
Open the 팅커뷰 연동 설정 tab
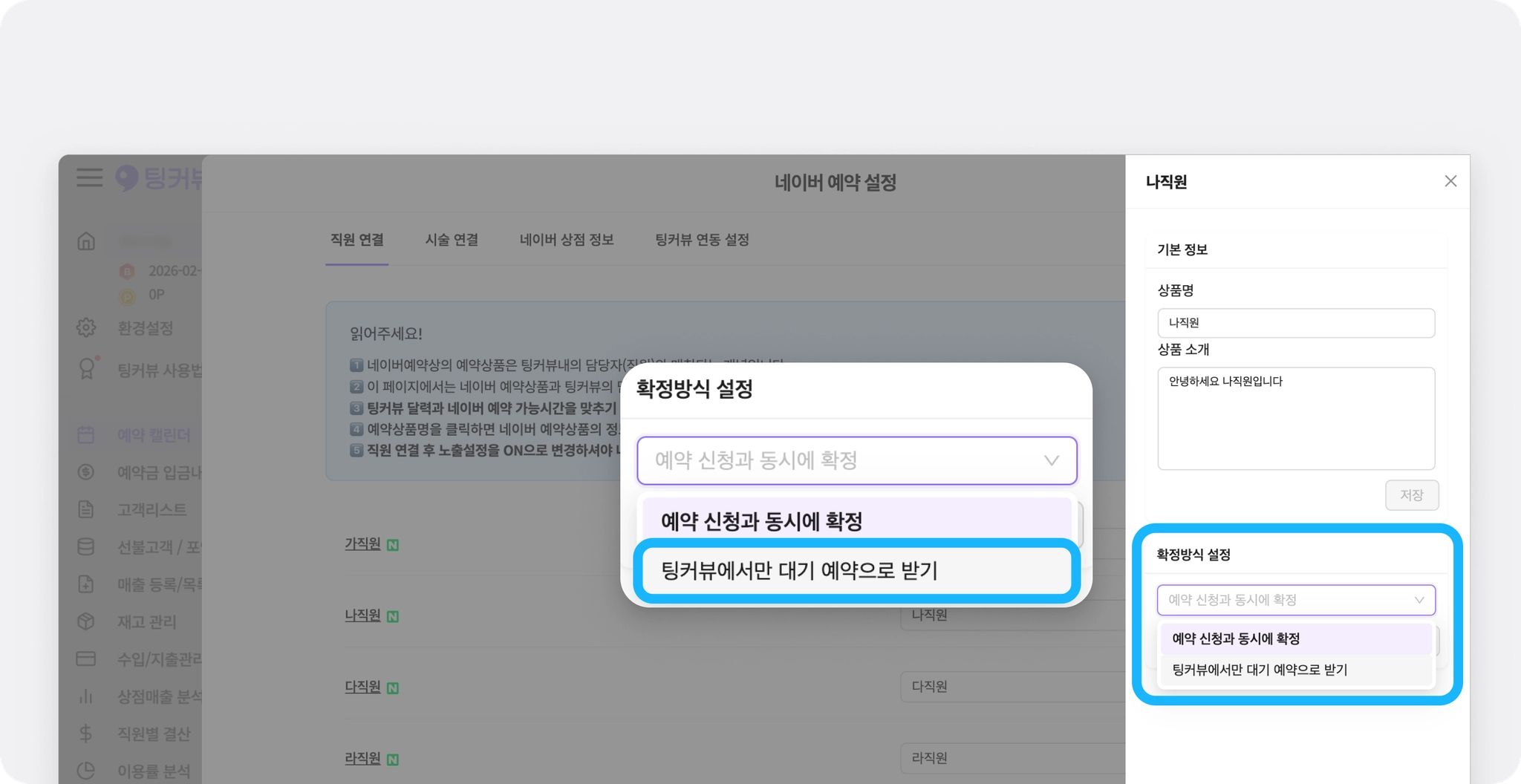coord(702,240)
